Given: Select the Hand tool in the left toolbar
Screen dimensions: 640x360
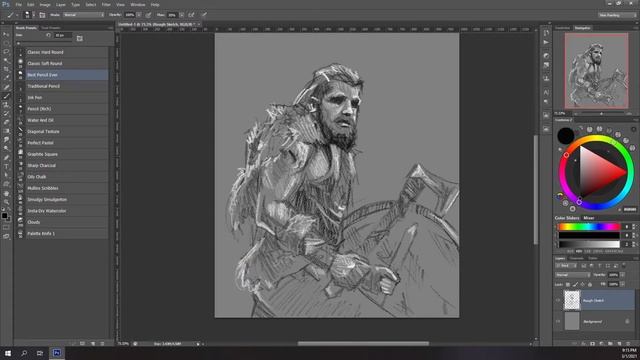Looking at the screenshot, I should click(x=6, y=193).
